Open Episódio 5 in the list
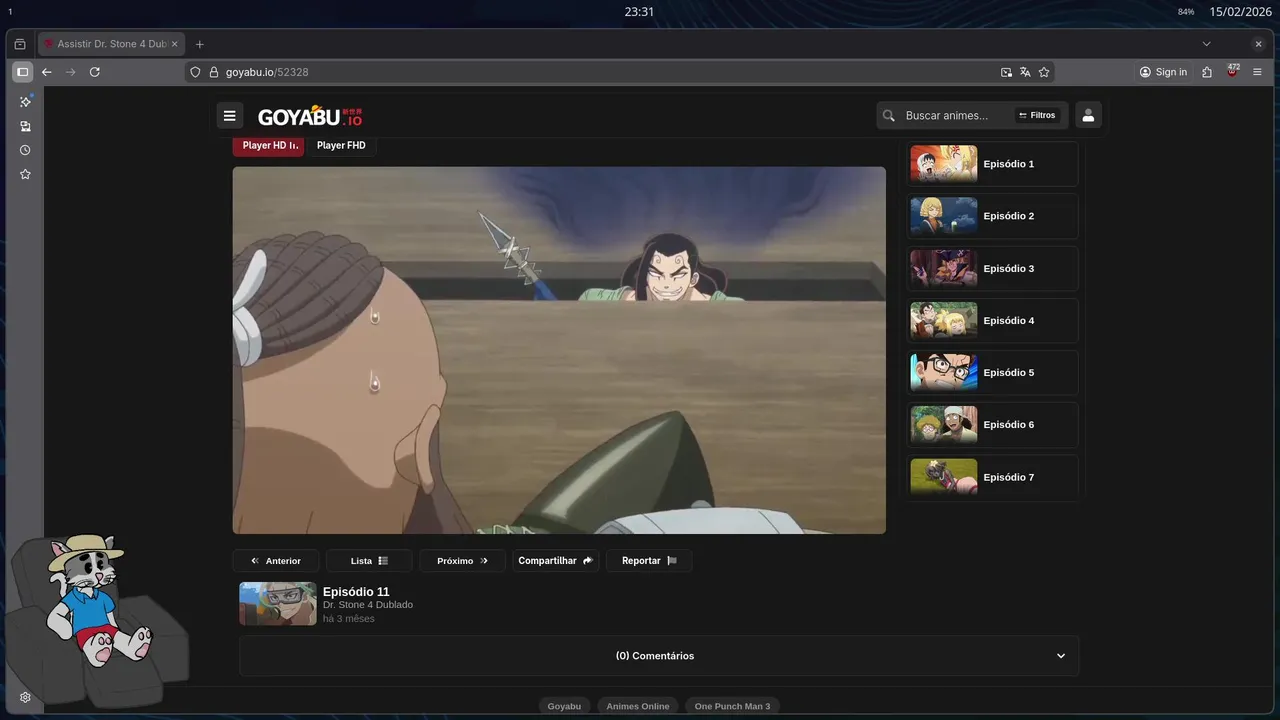Image resolution: width=1280 pixels, height=720 pixels. [x=993, y=373]
